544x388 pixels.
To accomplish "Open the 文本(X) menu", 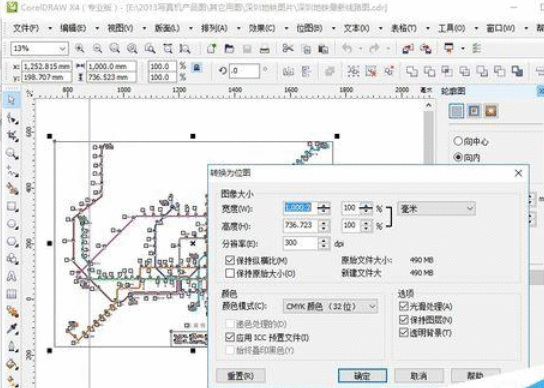I will pyautogui.click(x=356, y=28).
